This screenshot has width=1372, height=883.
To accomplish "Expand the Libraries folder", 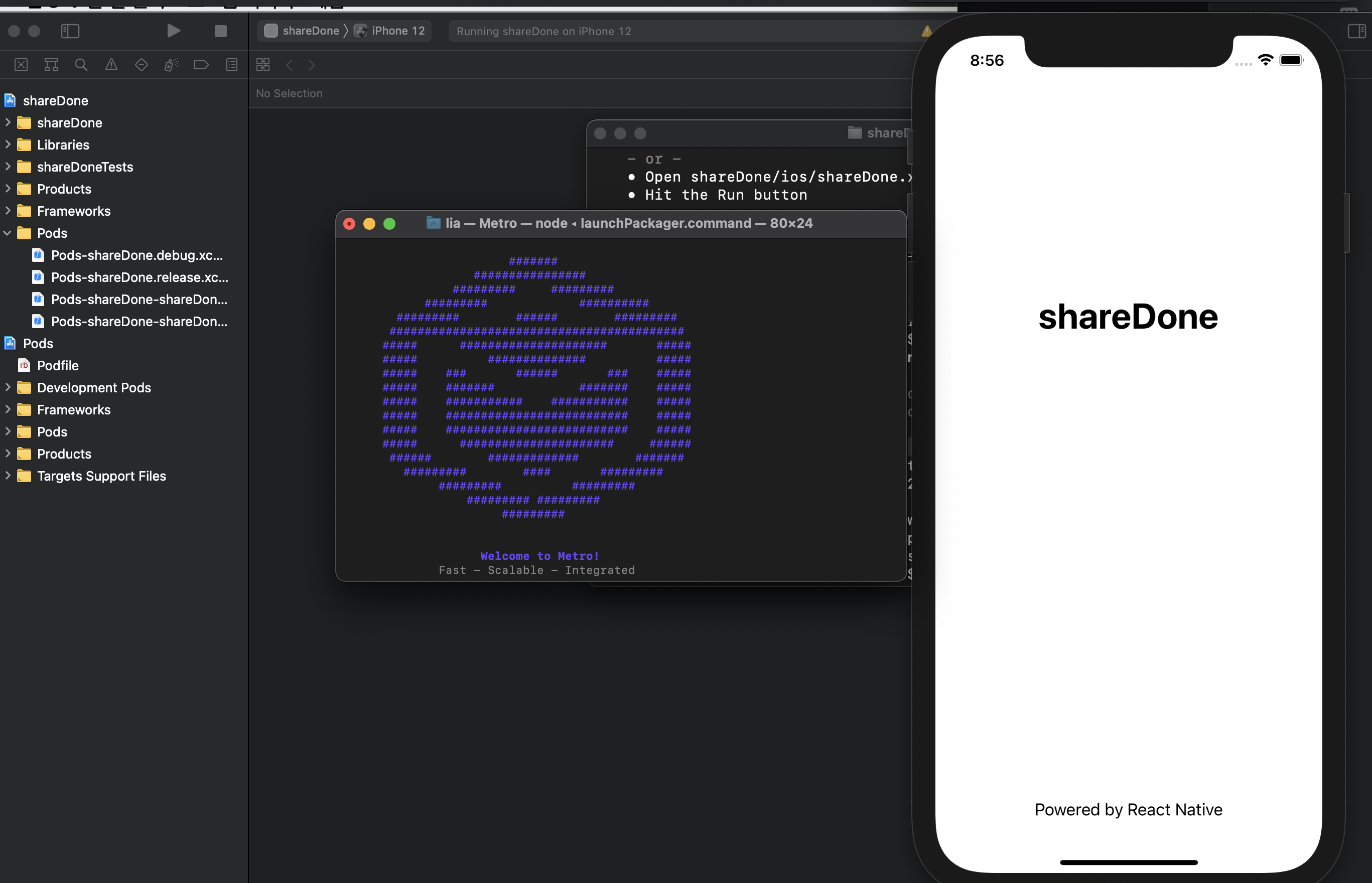I will pyautogui.click(x=8, y=144).
